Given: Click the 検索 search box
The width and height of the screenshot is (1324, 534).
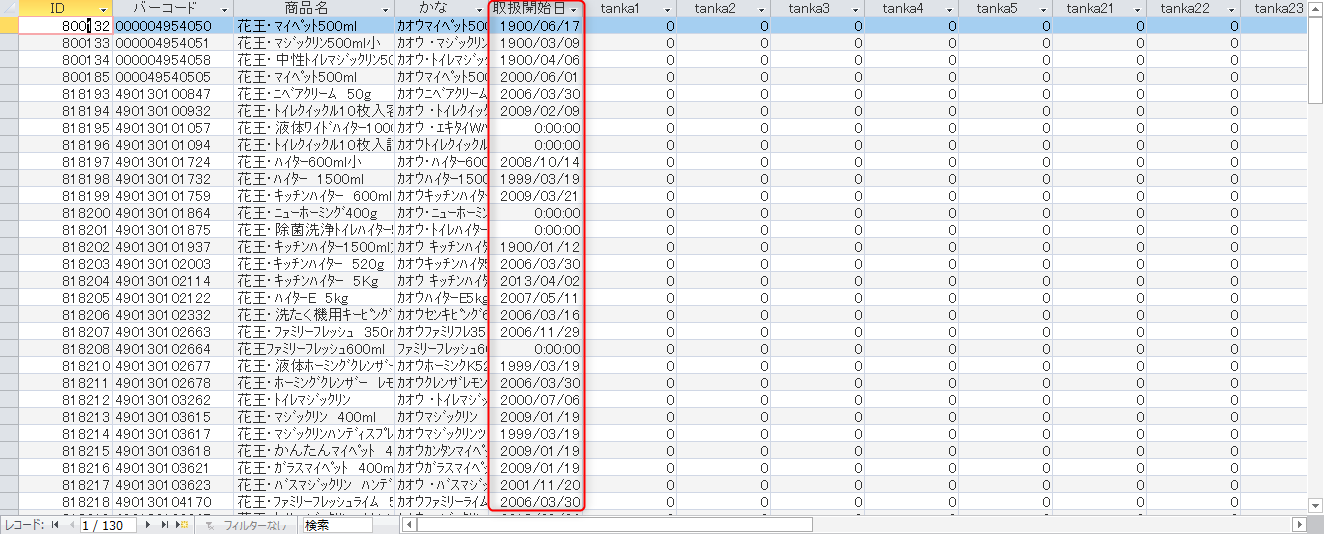Looking at the screenshot, I should (x=337, y=525).
